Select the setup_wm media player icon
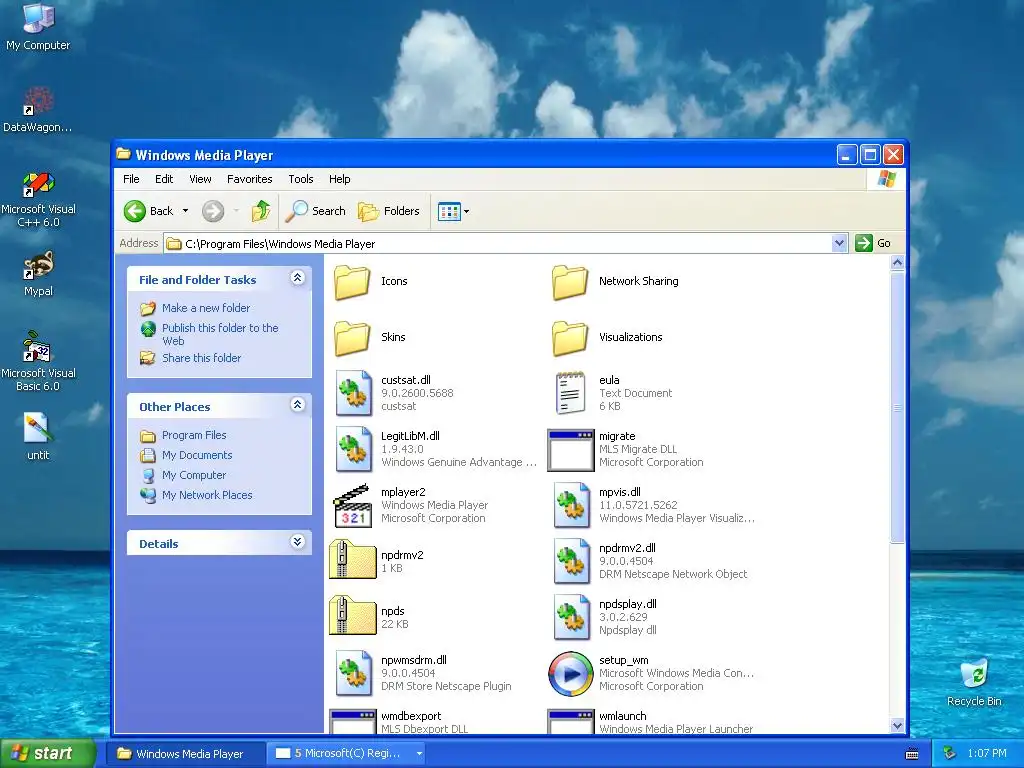The height and width of the screenshot is (768, 1024). click(571, 674)
